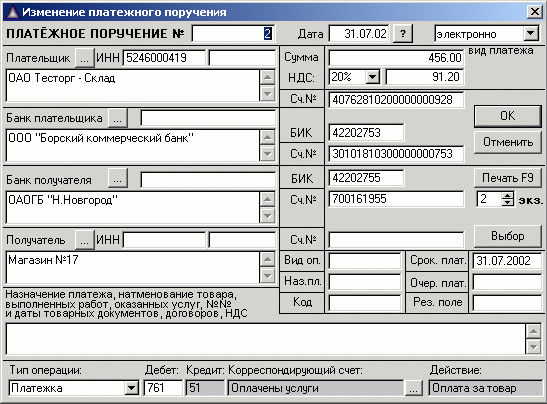Viewport: 547px width, 404px height.
Task: Click the Выбор button
Action: 508,236
